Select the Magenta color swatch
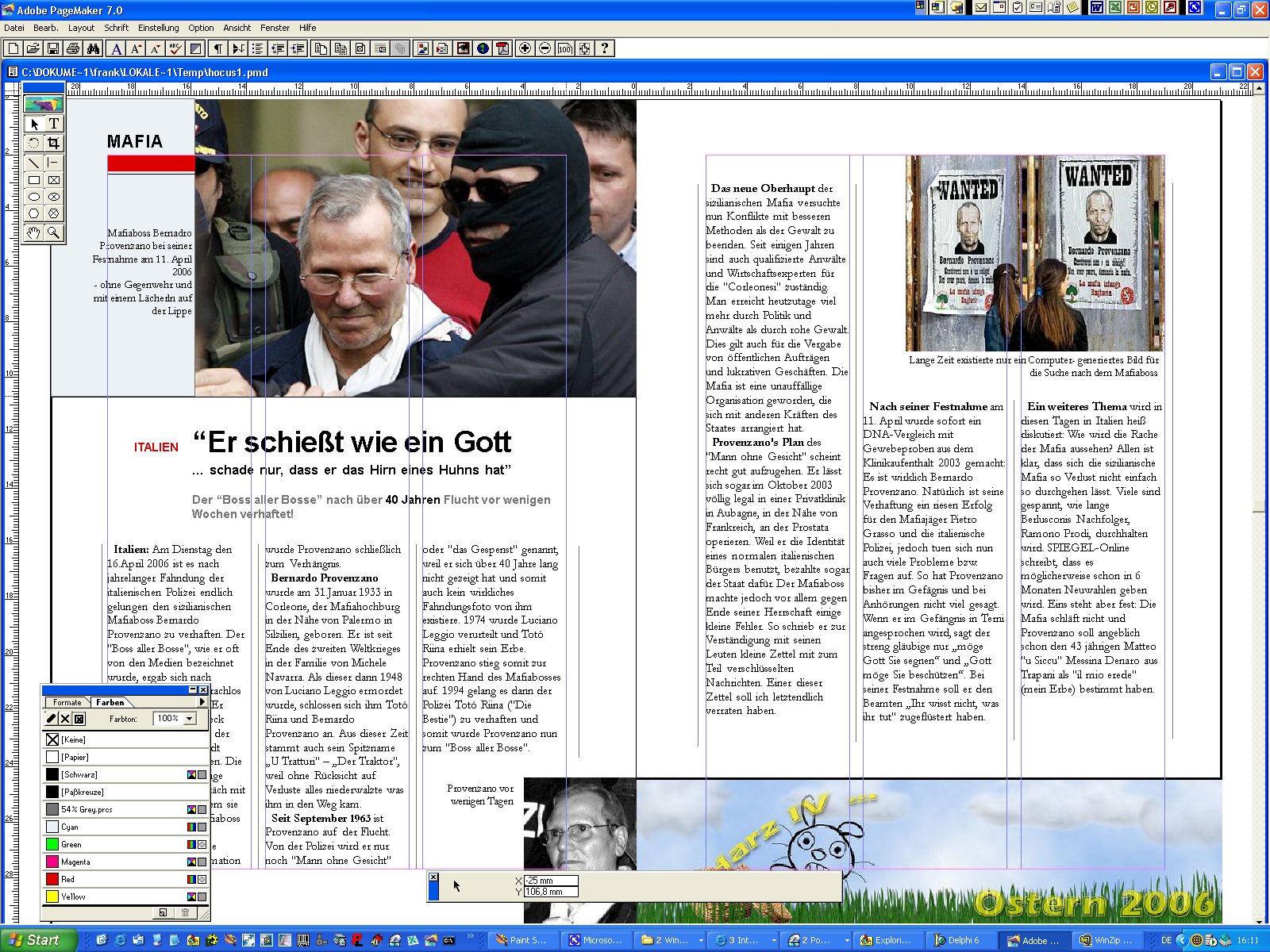Viewport: 1270px width, 952px height. point(52,862)
